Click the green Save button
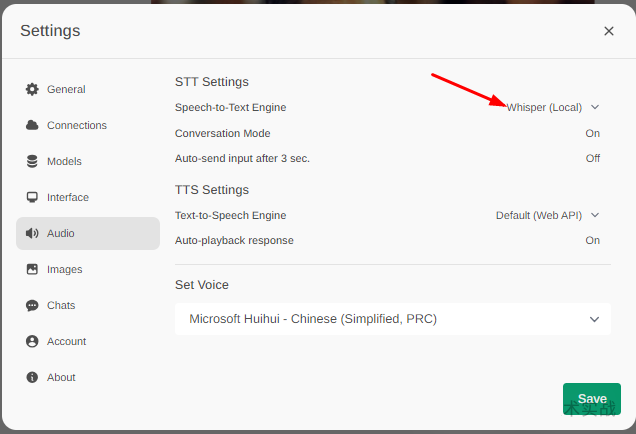The height and width of the screenshot is (434, 636). 591,398
